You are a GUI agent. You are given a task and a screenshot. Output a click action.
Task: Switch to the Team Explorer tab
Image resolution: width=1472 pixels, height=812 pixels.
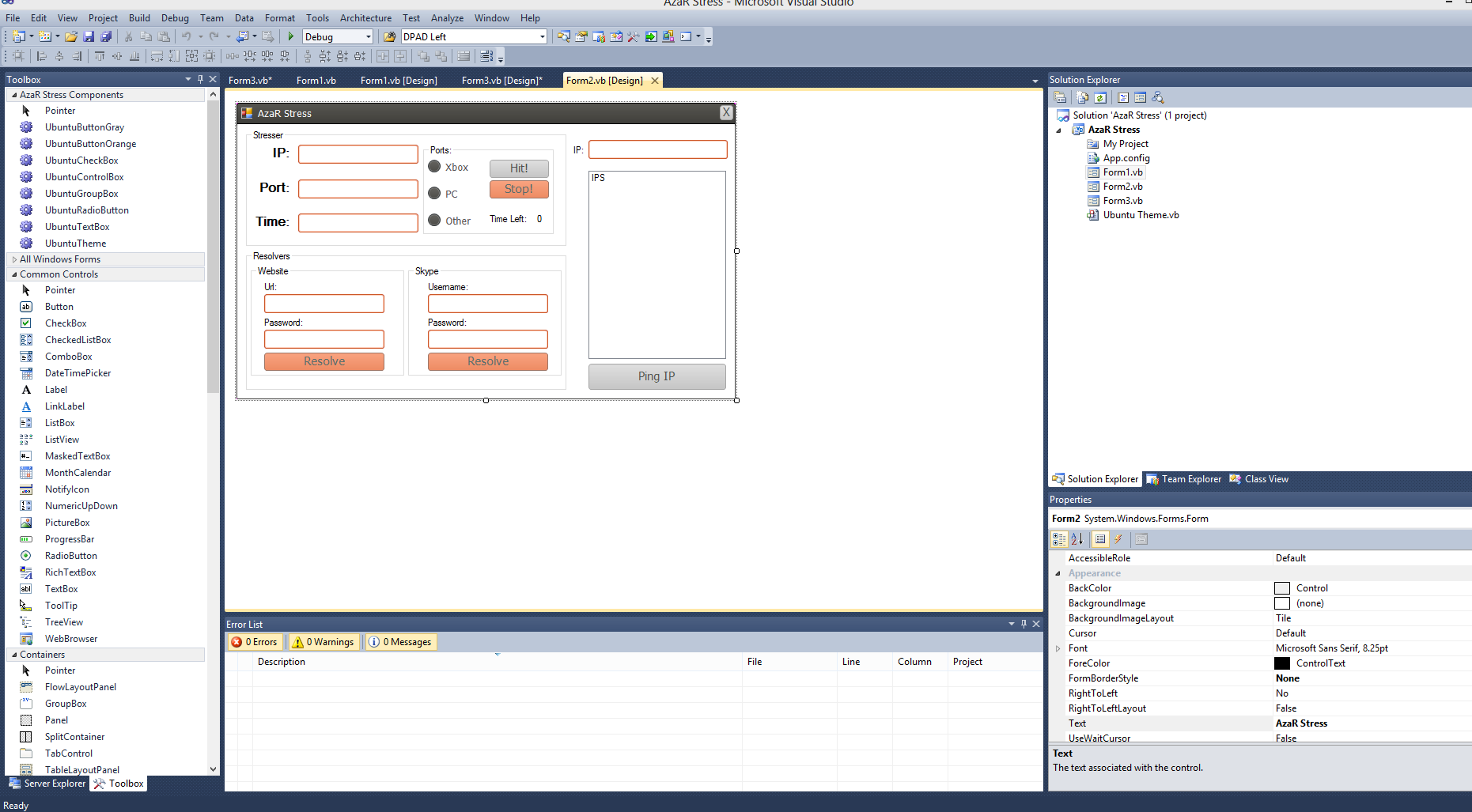click(x=1184, y=479)
